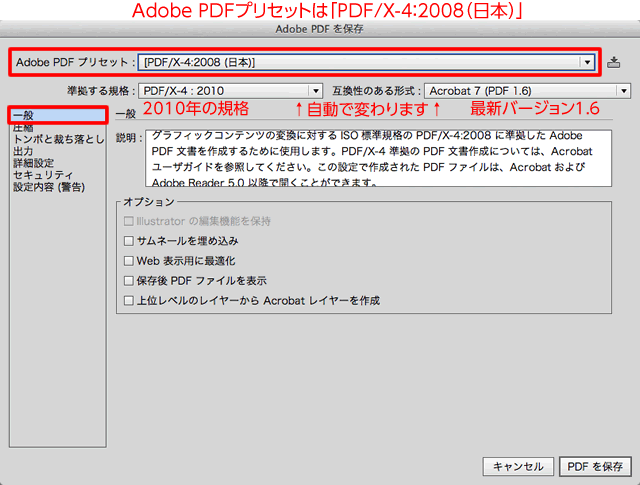
Task: Click the PDF を保存 button
Action: 595,466
